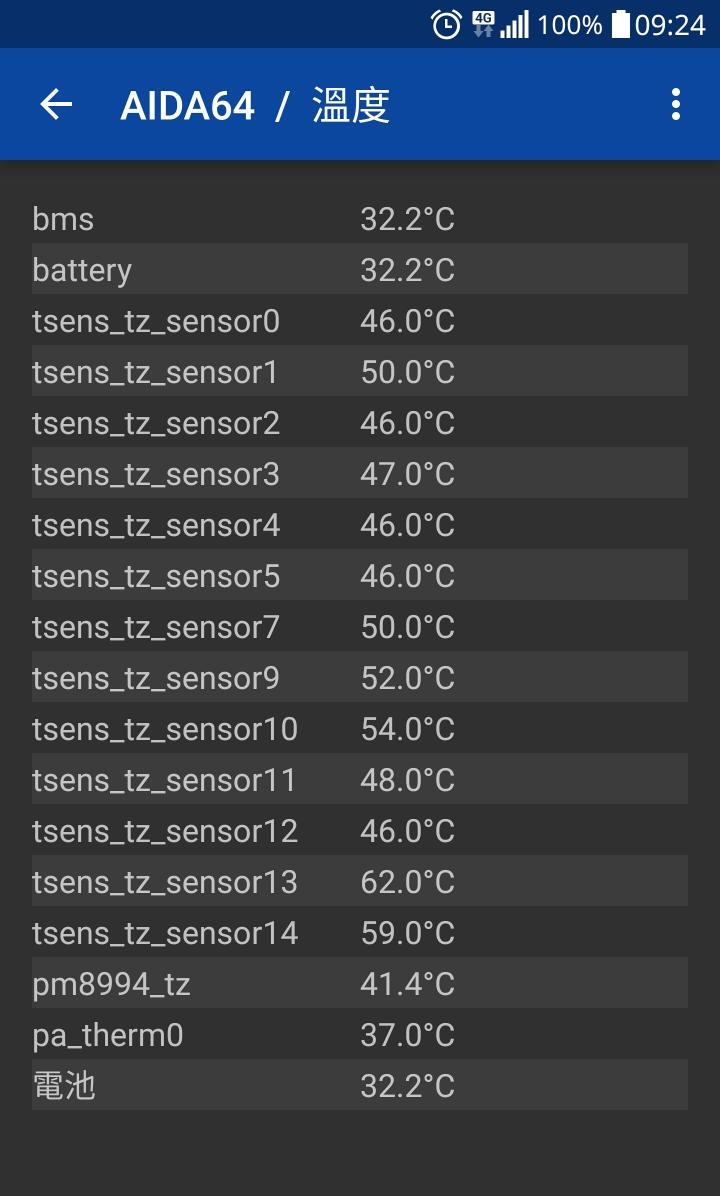Tap the battery status icon
Viewport: 720px width, 1196px height.
click(x=622, y=24)
